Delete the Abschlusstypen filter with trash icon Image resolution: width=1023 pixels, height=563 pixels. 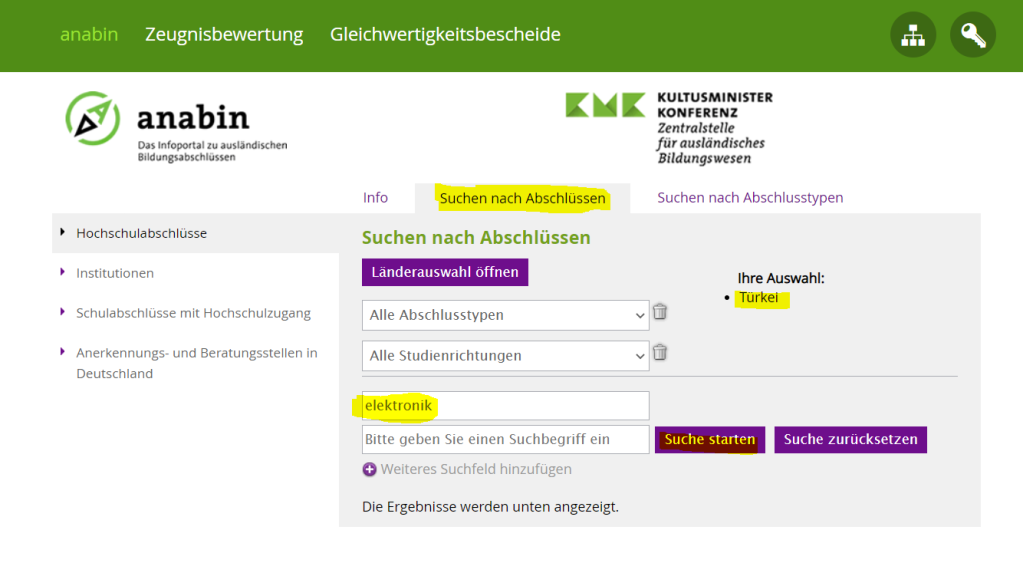(x=660, y=312)
